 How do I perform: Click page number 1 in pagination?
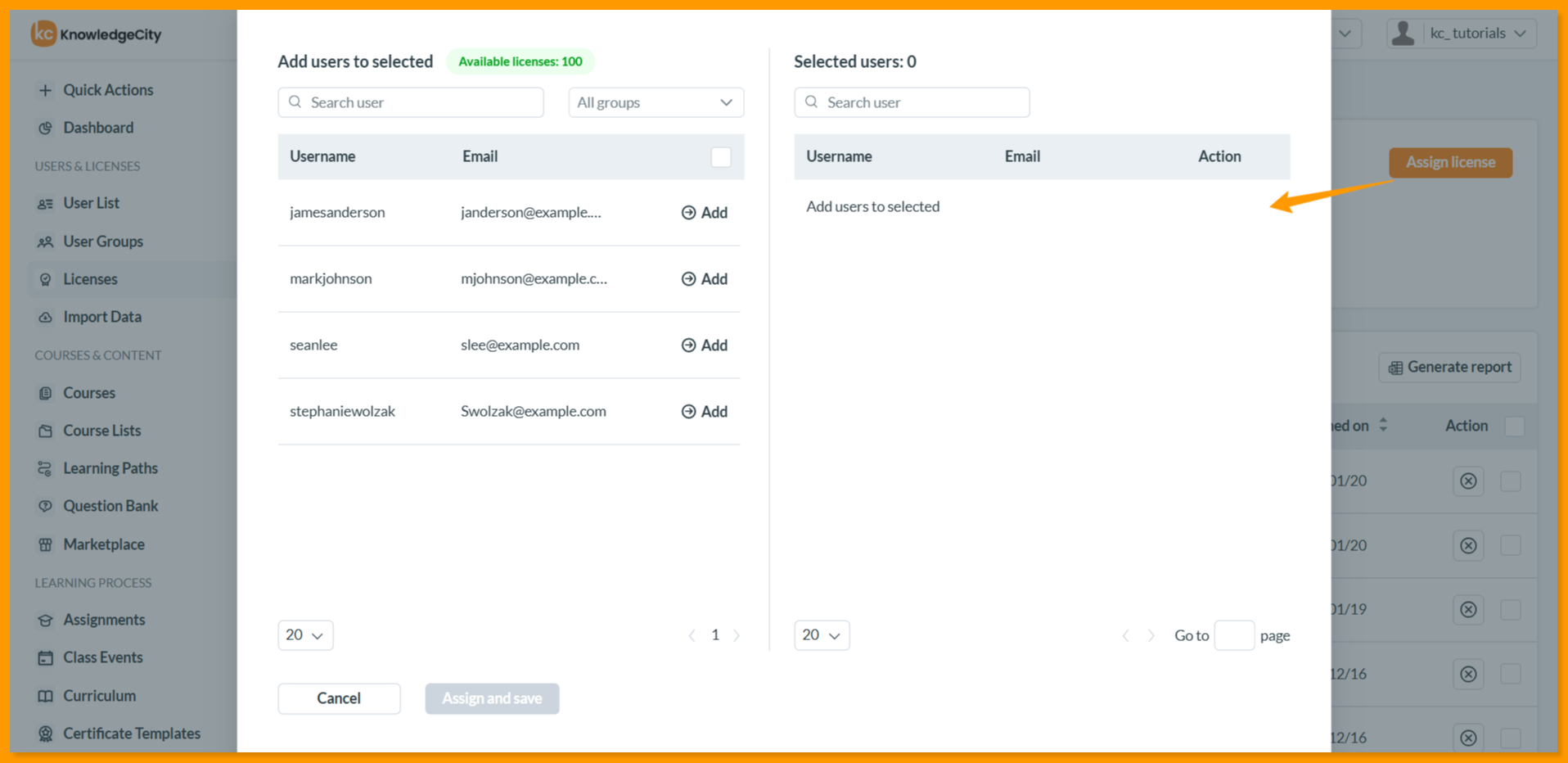[715, 635]
